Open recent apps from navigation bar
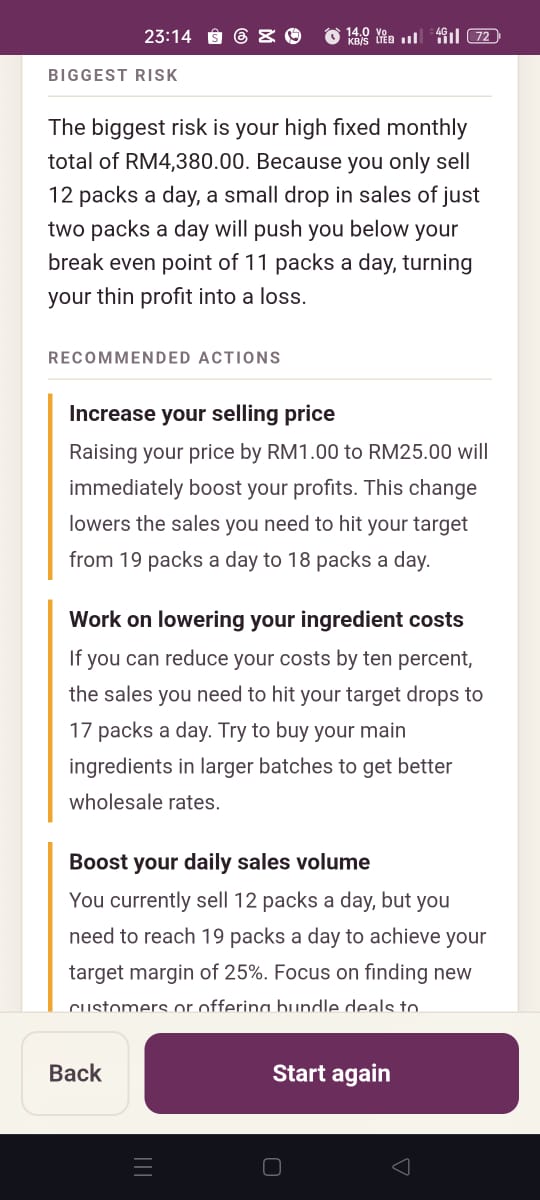 tap(142, 1167)
